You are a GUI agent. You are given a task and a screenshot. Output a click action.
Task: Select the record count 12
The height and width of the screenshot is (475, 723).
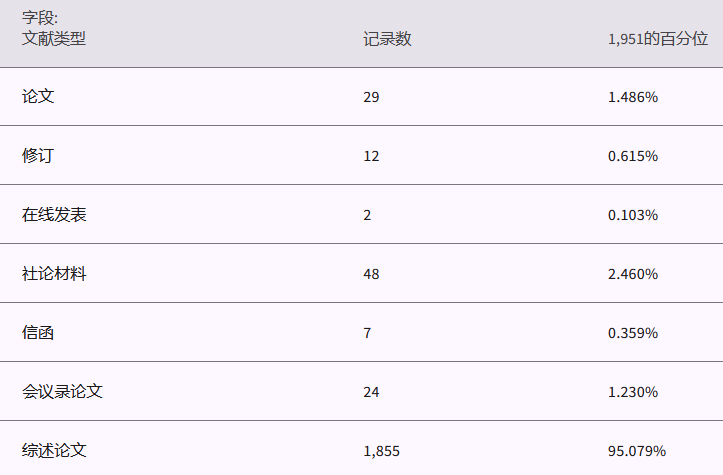[371, 156]
